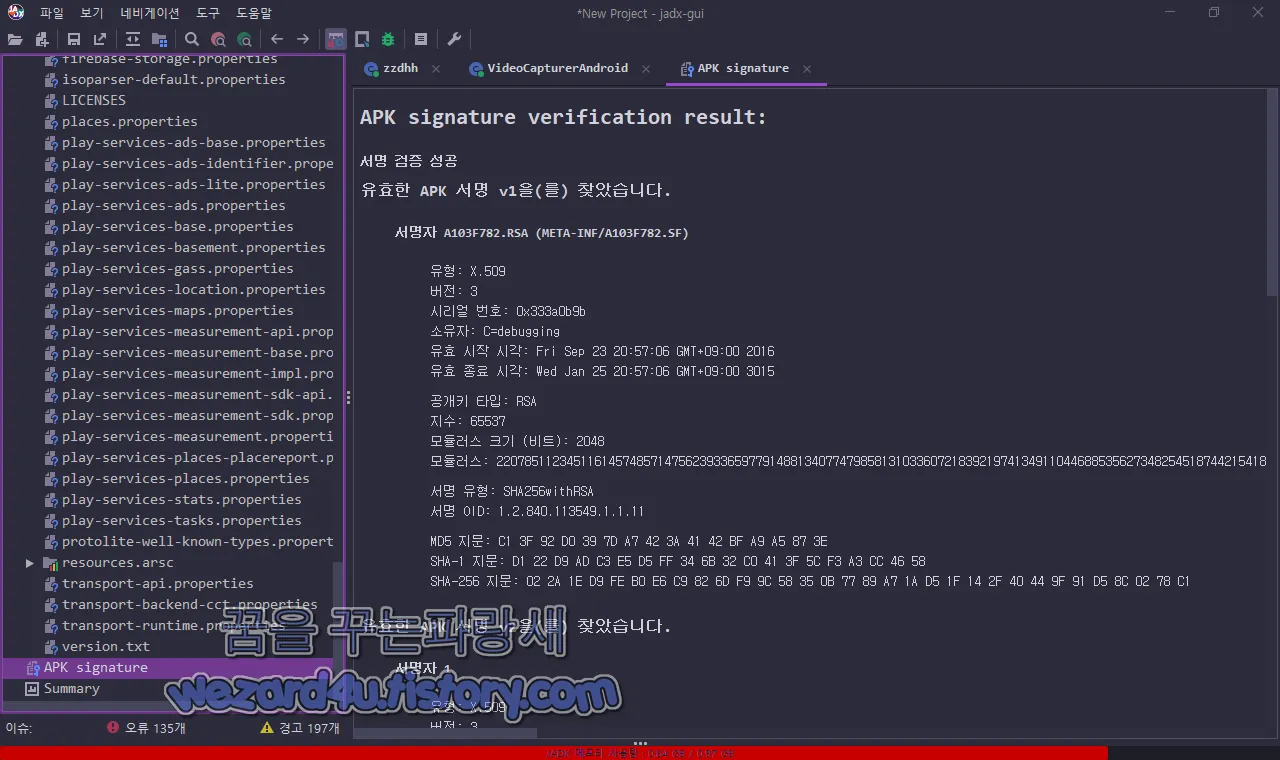Open play-services-ads-base.properties file

(x=194, y=143)
